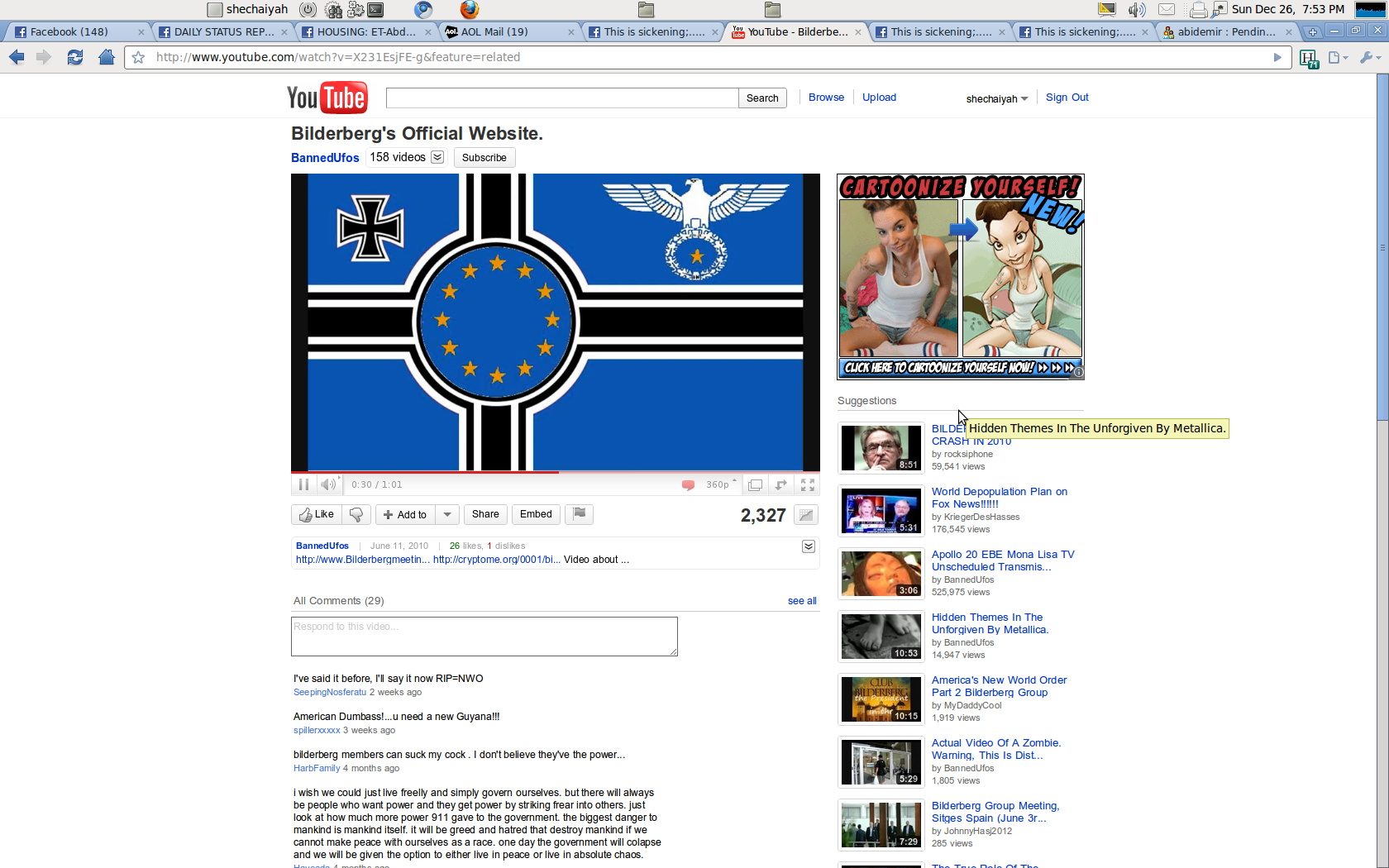1389x868 pixels.
Task: Open the Add to dropdown arrow
Action: click(447, 514)
